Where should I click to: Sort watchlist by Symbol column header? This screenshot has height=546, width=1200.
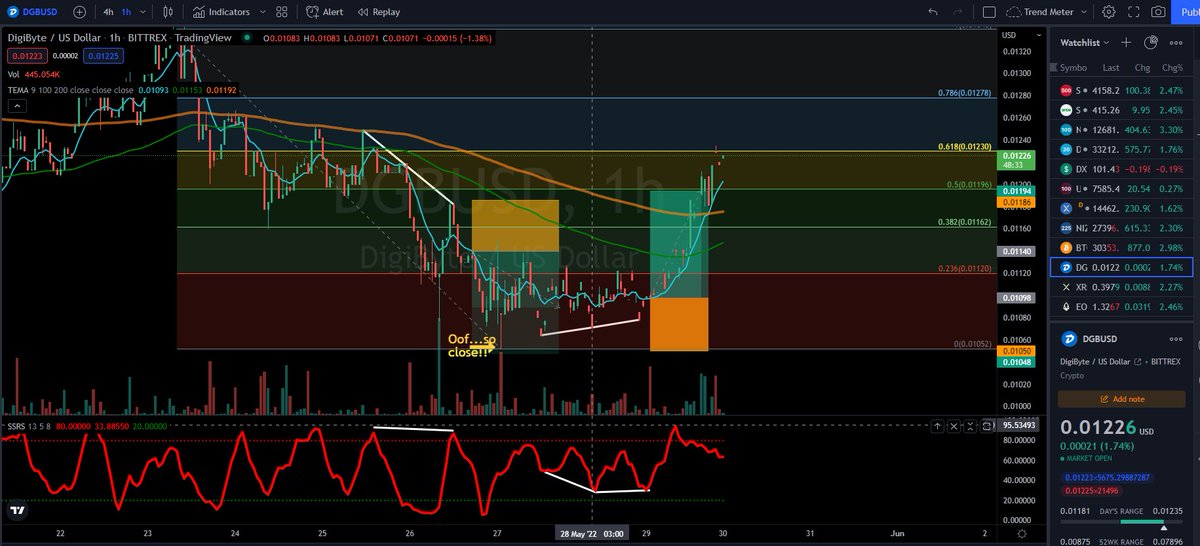click(1073, 68)
